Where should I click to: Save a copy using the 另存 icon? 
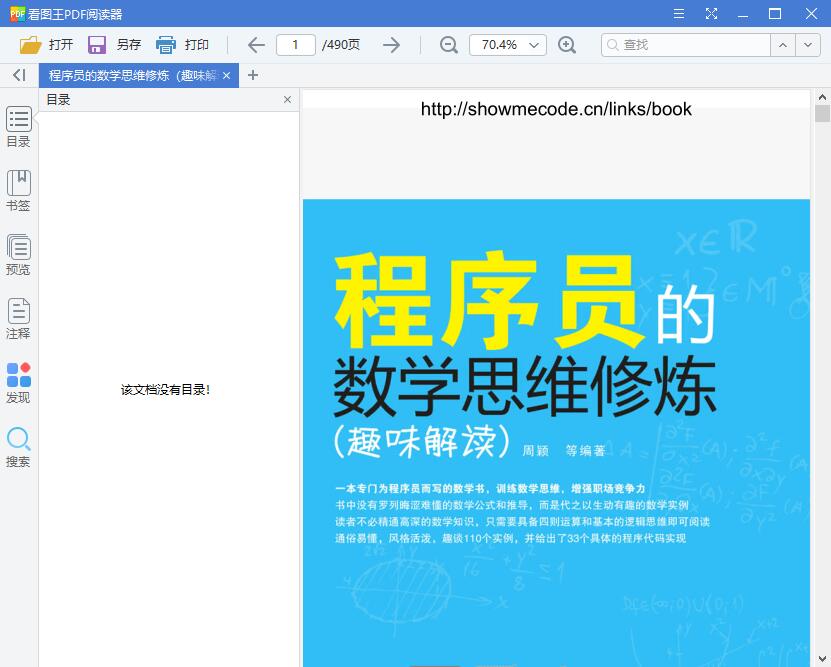click(x=96, y=45)
